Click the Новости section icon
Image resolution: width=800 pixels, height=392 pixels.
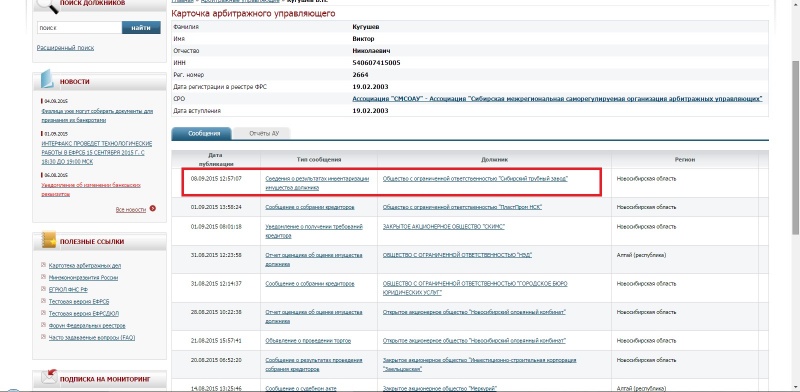[47, 79]
